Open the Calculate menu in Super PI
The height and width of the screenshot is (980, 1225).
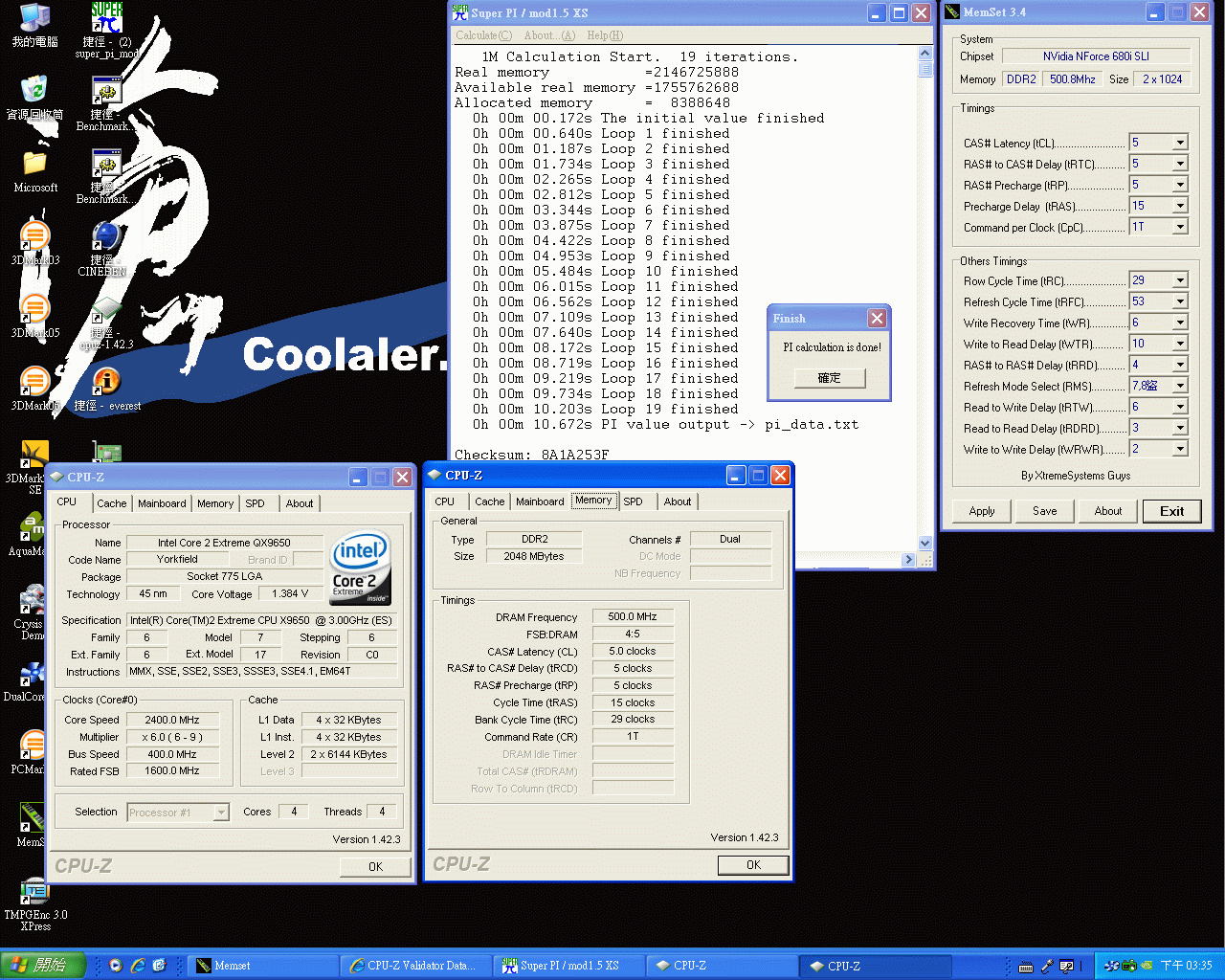pyautogui.click(x=483, y=35)
